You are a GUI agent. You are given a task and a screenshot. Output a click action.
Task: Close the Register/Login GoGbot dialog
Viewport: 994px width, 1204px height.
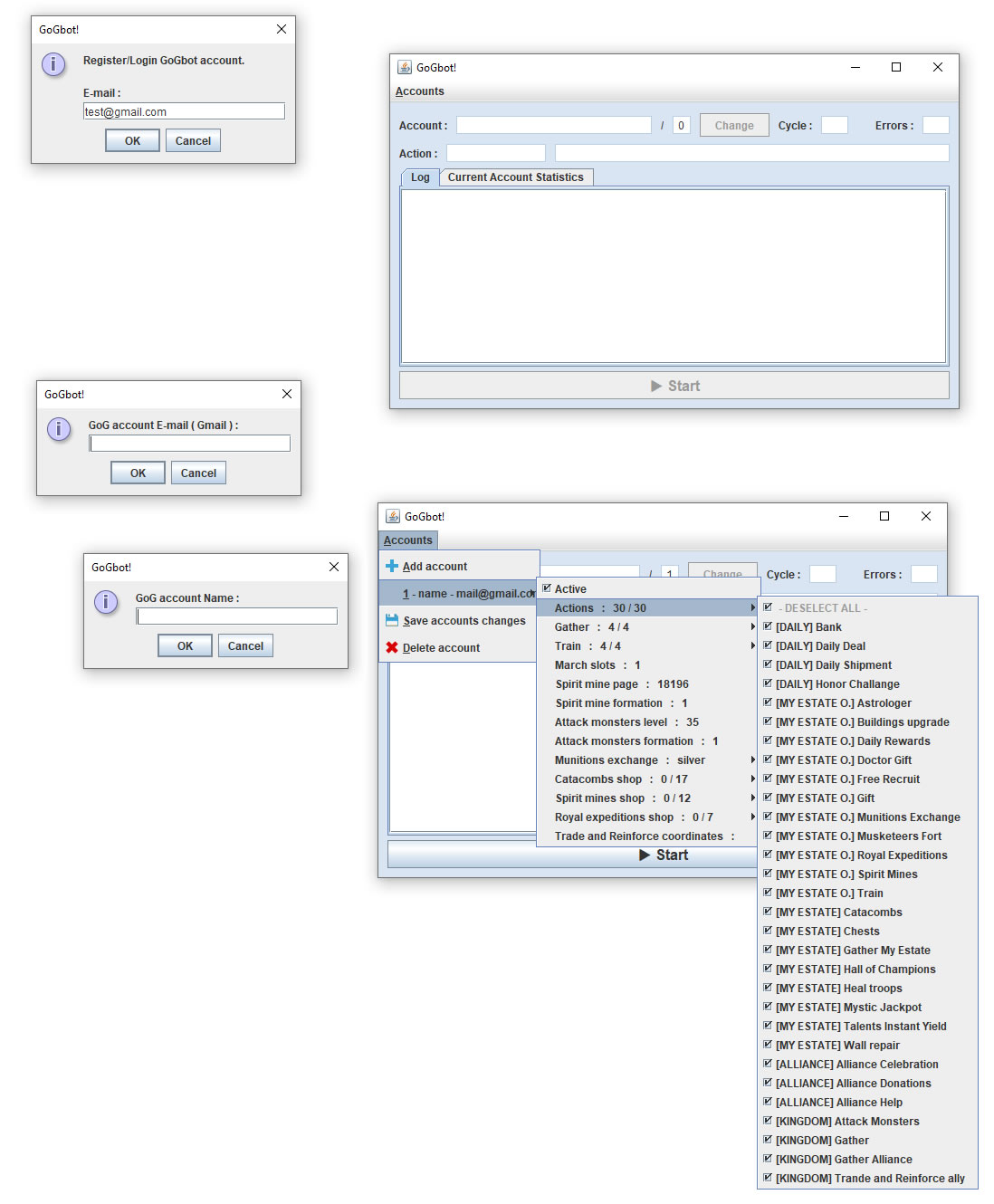point(282,29)
